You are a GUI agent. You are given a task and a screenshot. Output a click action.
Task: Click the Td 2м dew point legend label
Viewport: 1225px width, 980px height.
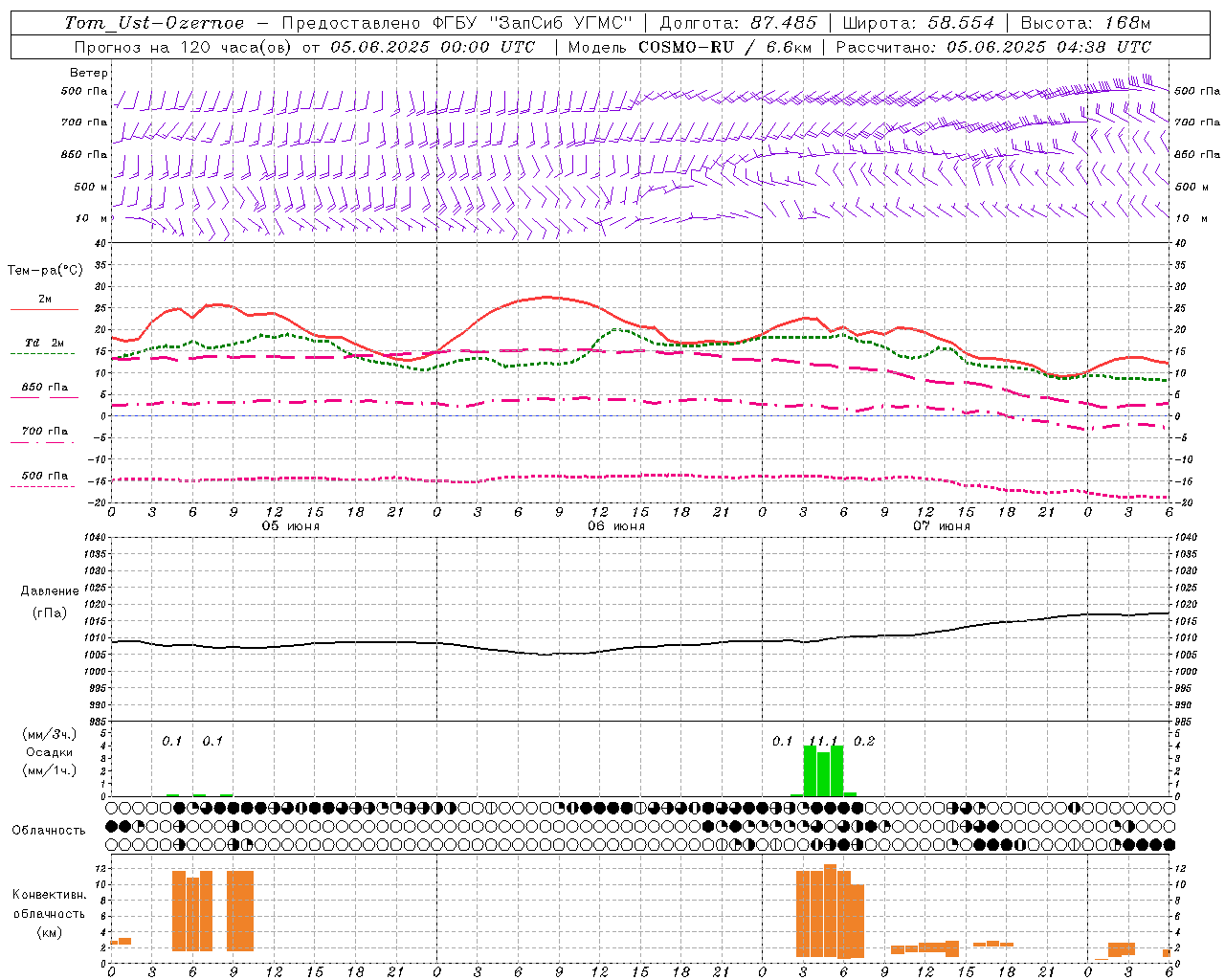pos(44,343)
